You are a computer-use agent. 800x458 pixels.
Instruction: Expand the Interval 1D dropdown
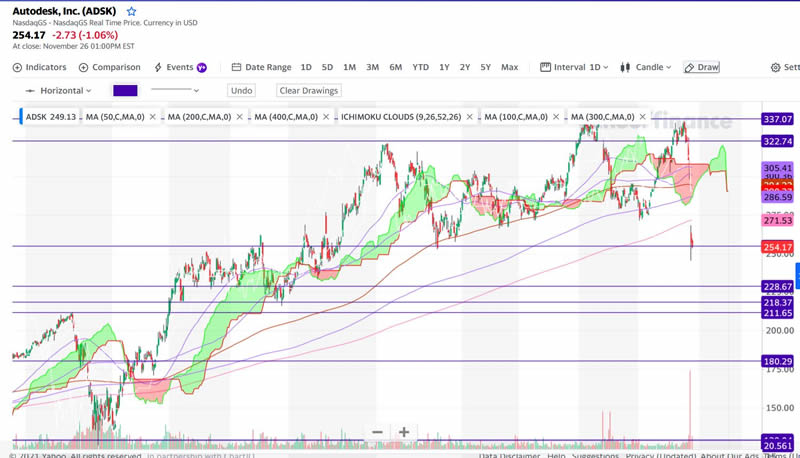pos(574,67)
